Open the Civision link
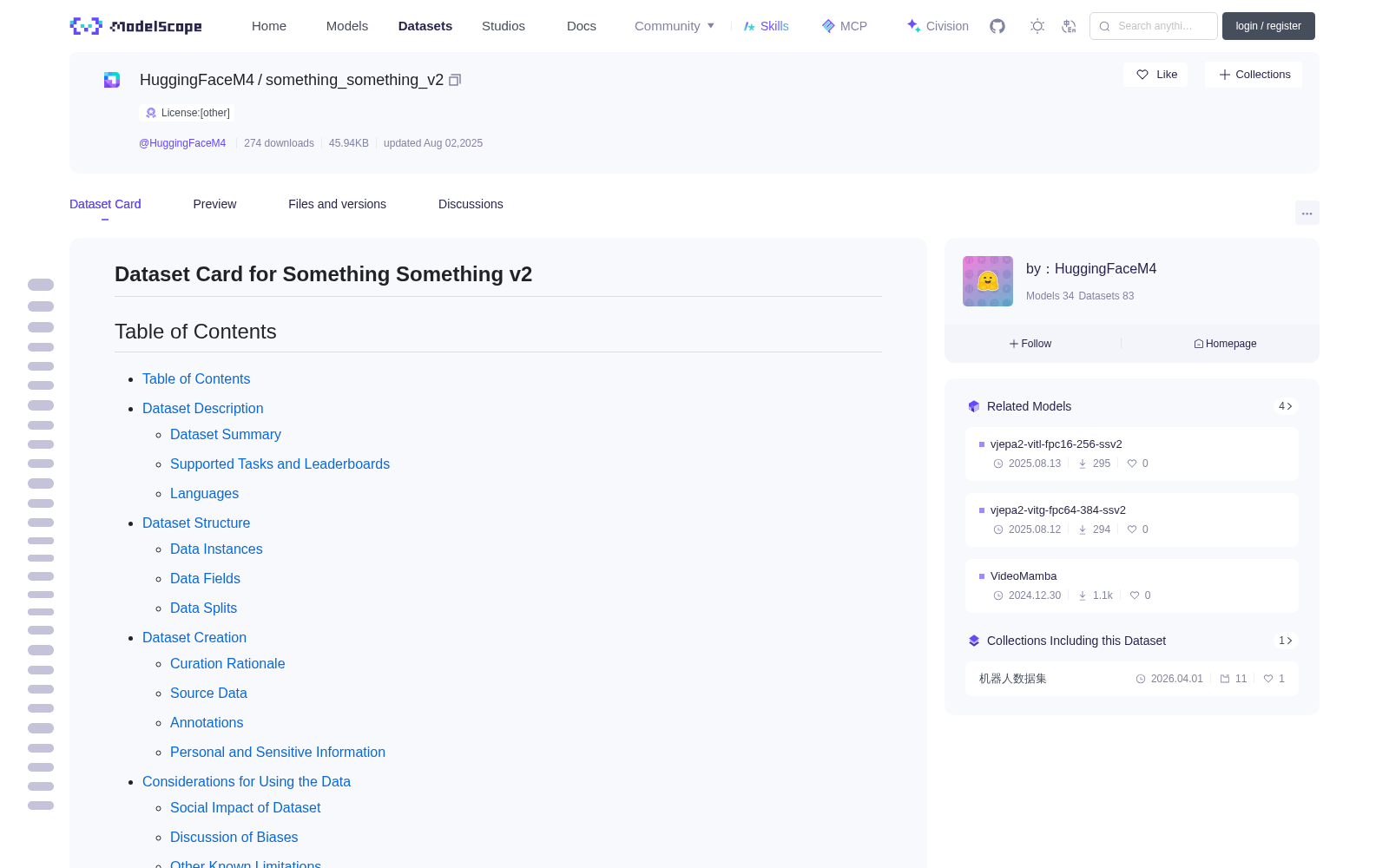1389x868 pixels. point(938,26)
